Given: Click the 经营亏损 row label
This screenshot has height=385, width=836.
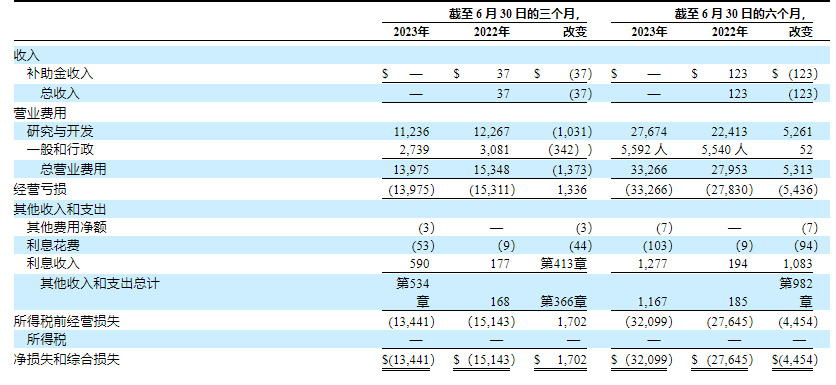Looking at the screenshot, I should [x=40, y=189].
